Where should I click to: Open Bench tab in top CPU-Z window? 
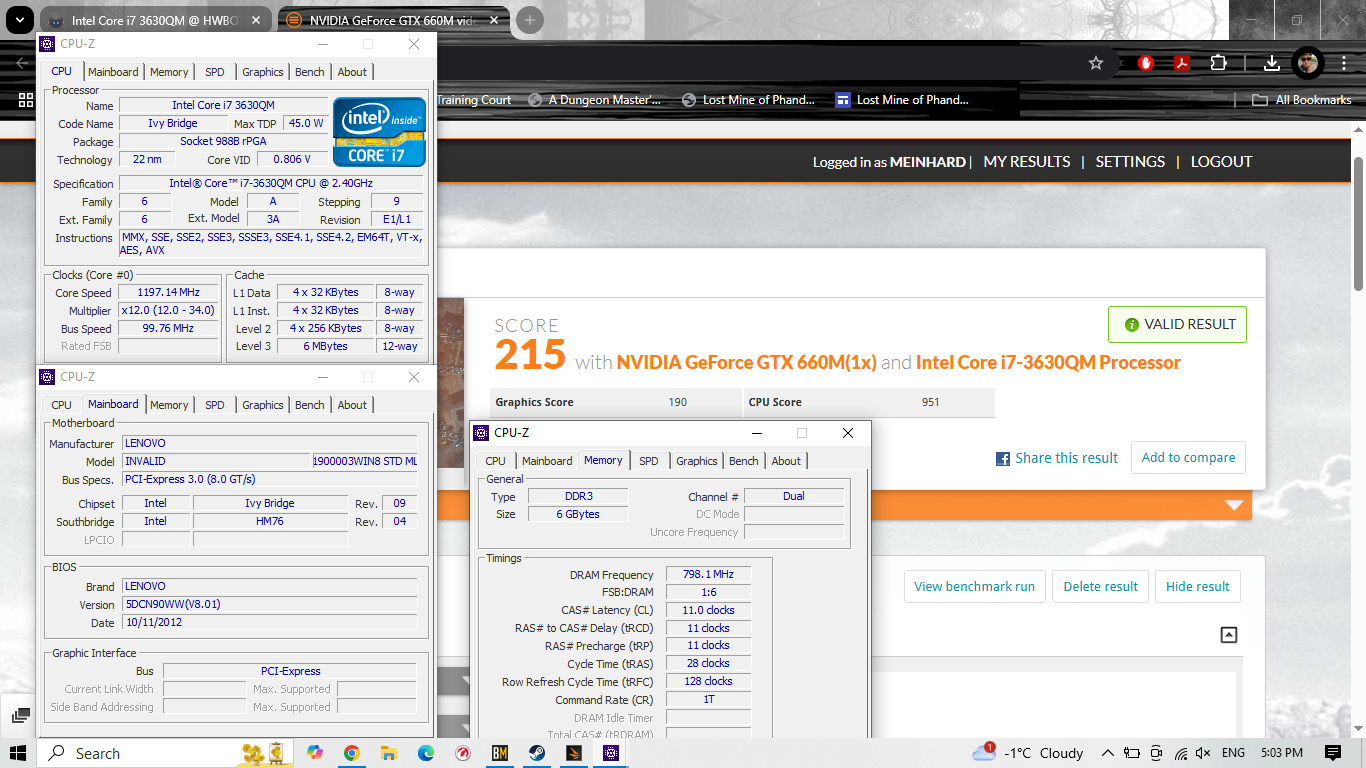click(310, 72)
